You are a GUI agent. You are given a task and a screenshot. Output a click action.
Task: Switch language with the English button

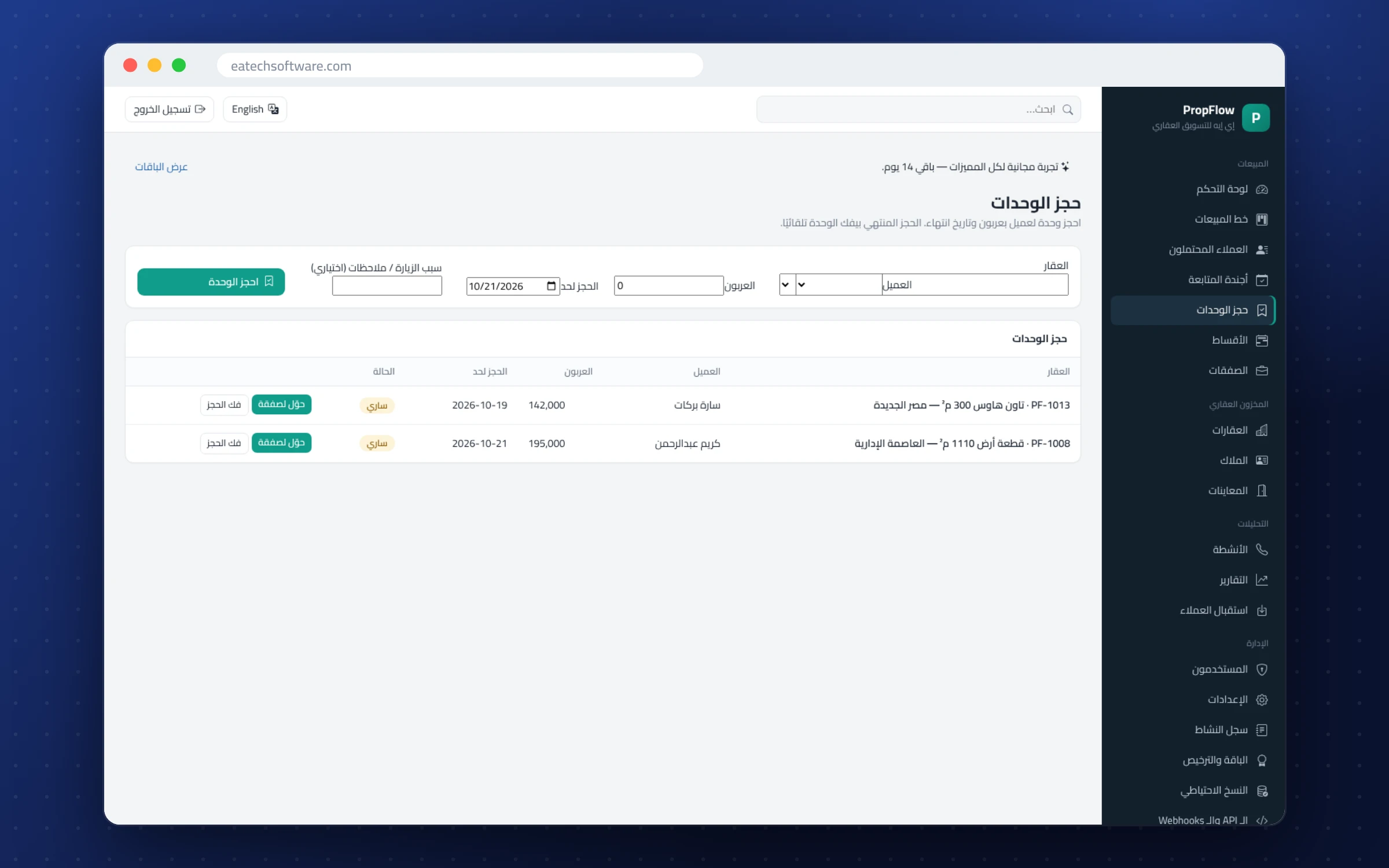coord(255,109)
